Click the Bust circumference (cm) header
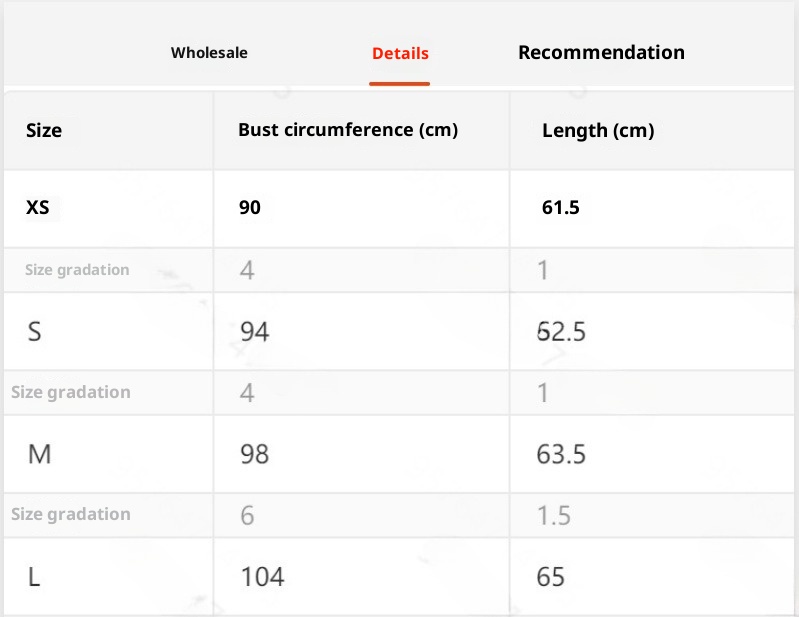799x617 pixels. pyautogui.click(x=347, y=131)
